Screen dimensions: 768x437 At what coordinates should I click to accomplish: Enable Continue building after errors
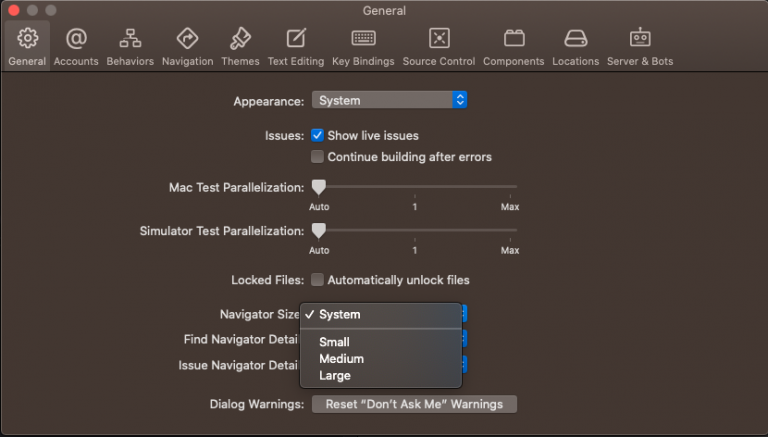click(x=317, y=157)
